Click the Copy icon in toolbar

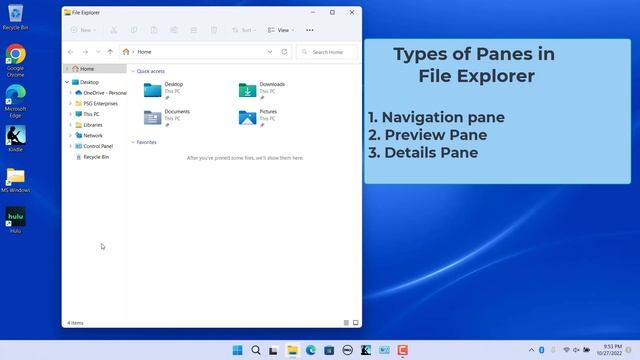point(134,30)
